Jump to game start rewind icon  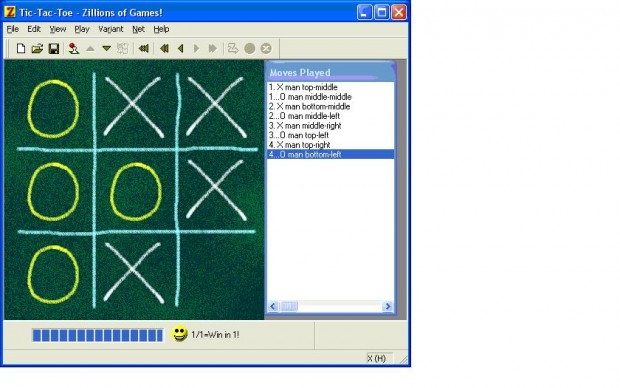click(143, 48)
